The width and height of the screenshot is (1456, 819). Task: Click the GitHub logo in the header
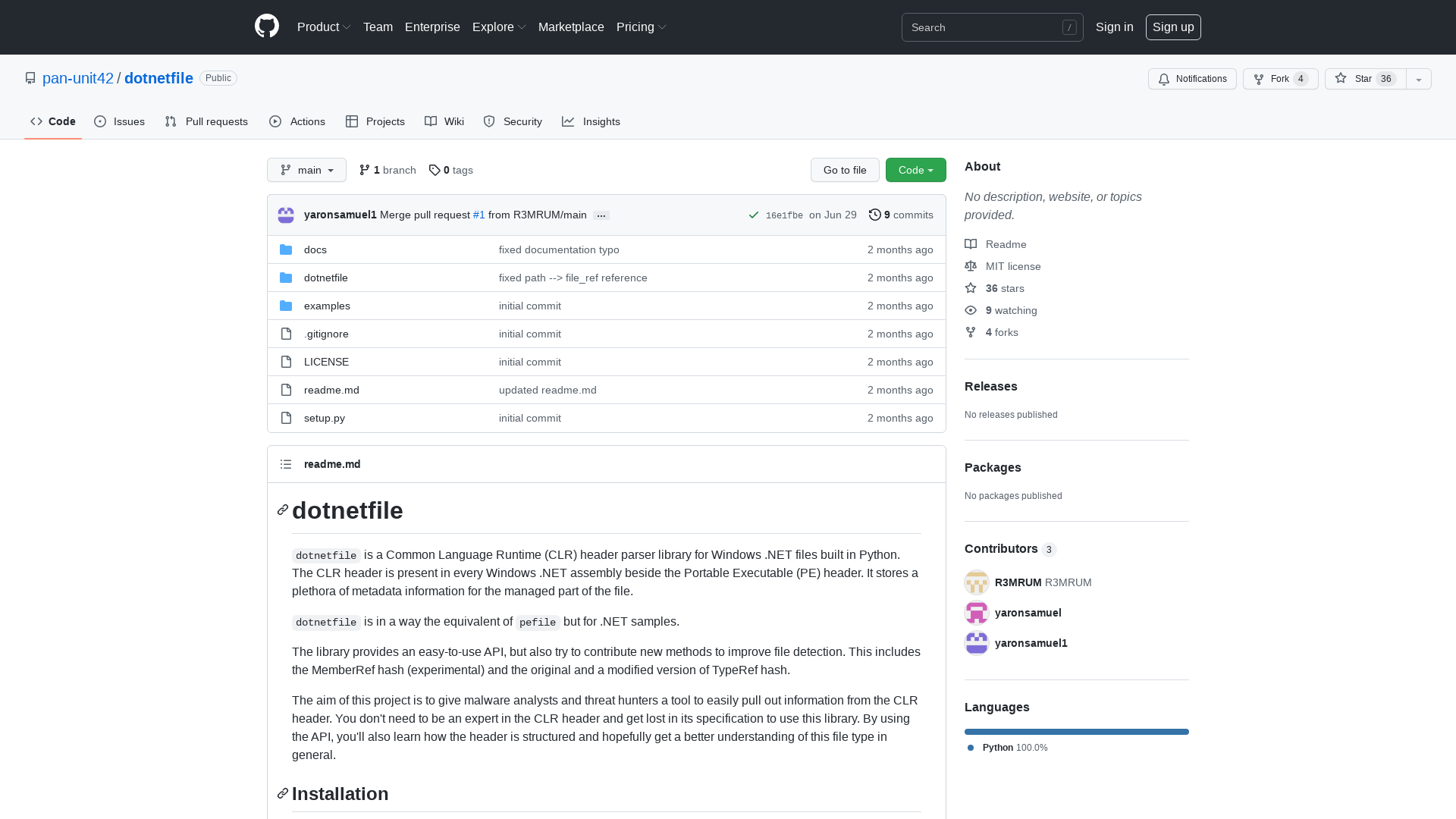click(x=266, y=27)
